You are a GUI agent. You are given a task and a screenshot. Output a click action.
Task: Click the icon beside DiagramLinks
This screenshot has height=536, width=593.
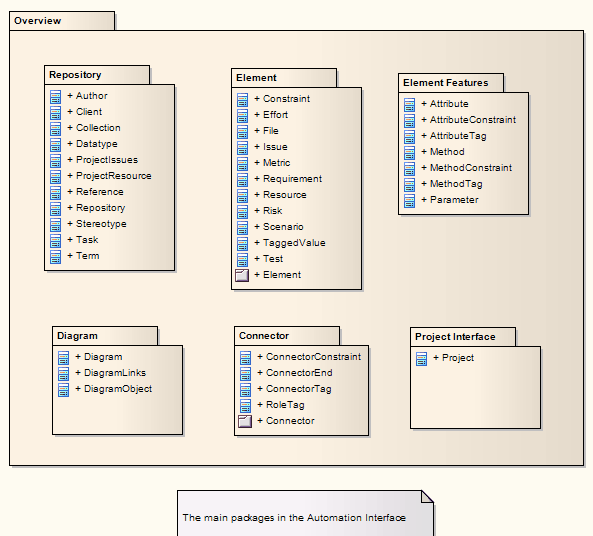coord(64,373)
